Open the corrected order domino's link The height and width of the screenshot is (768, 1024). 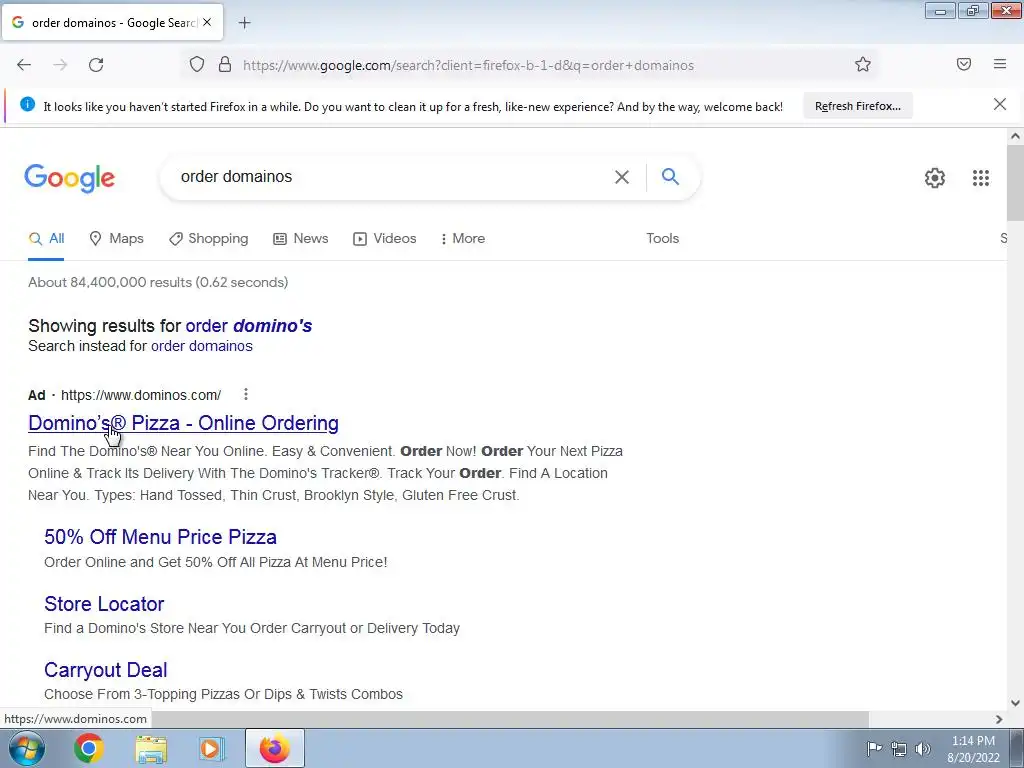(249, 326)
